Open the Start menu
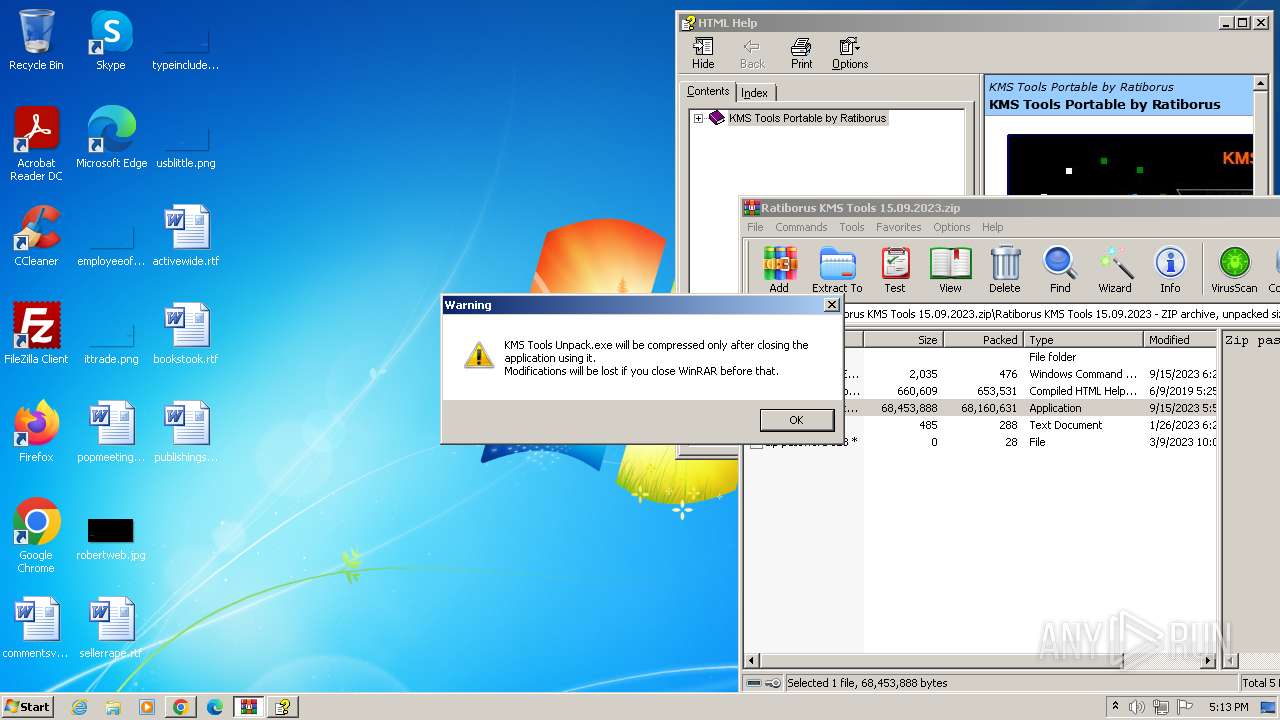 [27, 706]
